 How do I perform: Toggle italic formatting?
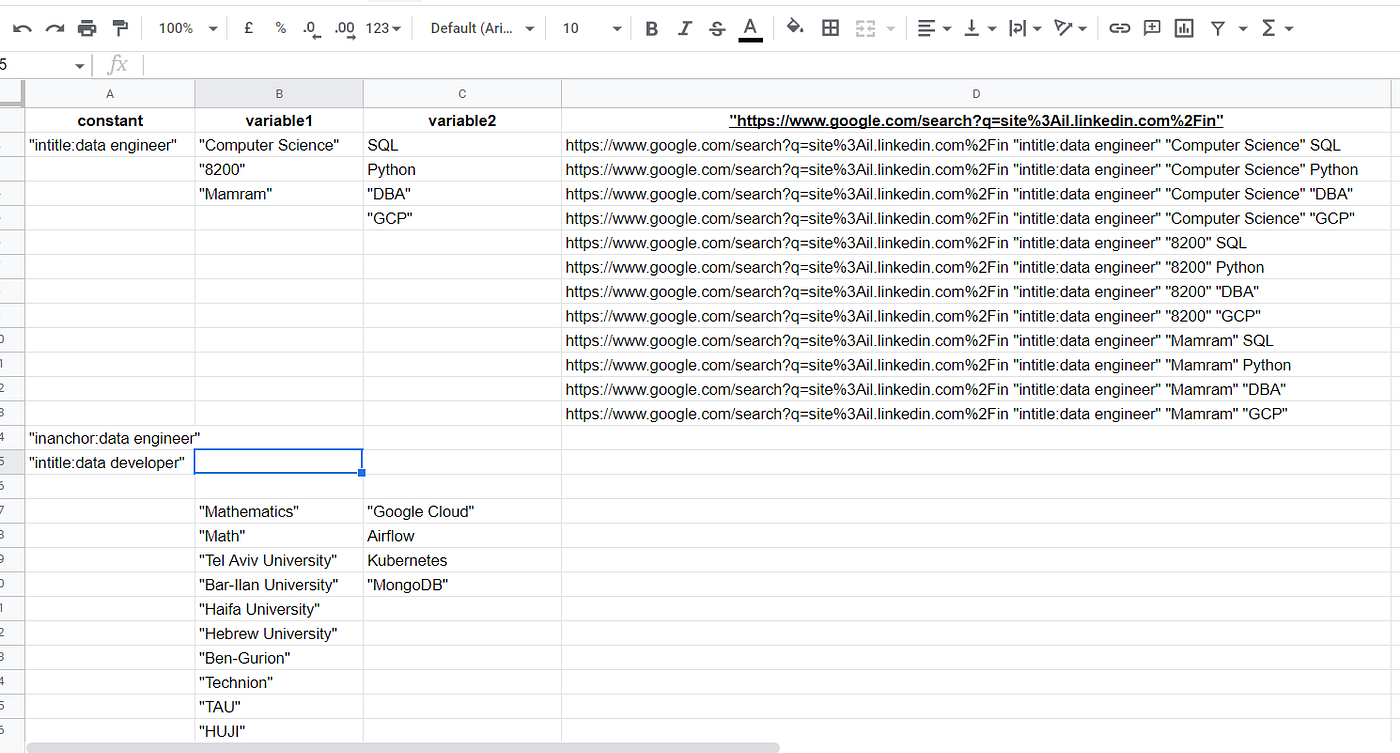[x=684, y=28]
